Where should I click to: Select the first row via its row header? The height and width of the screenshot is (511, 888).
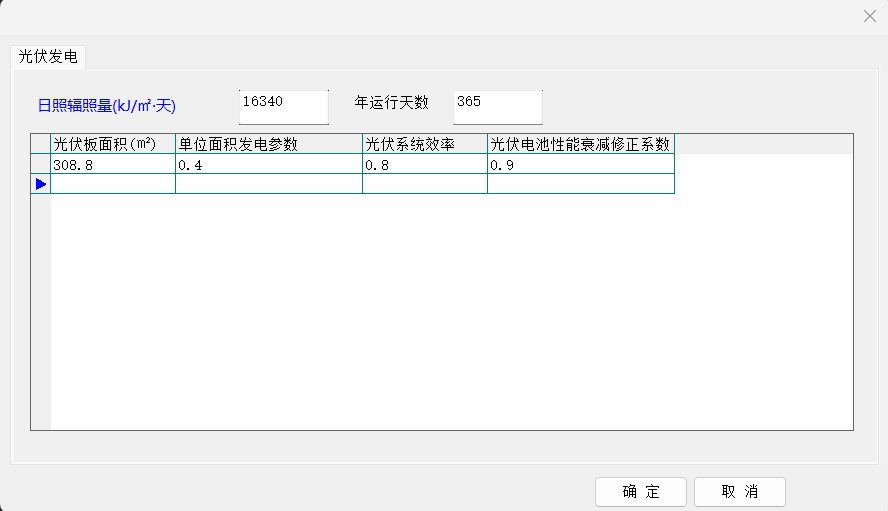pyautogui.click(x=41, y=165)
